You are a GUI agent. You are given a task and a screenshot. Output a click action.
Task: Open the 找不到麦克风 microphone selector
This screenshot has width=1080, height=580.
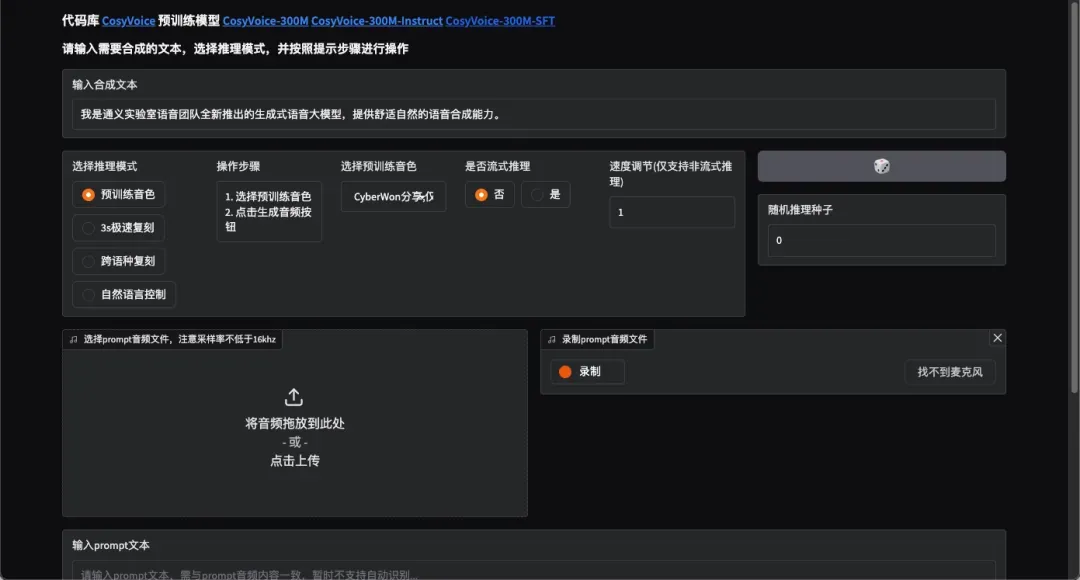[949, 372]
